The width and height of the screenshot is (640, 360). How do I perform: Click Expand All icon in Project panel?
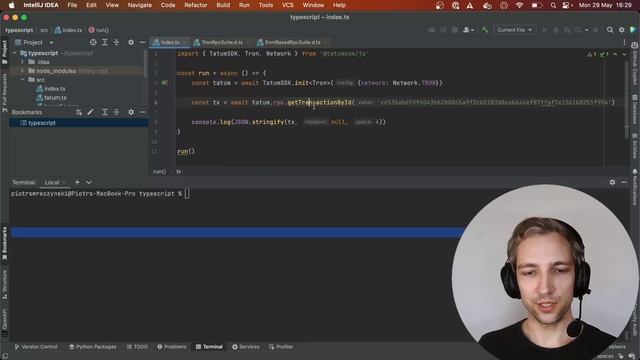point(105,42)
